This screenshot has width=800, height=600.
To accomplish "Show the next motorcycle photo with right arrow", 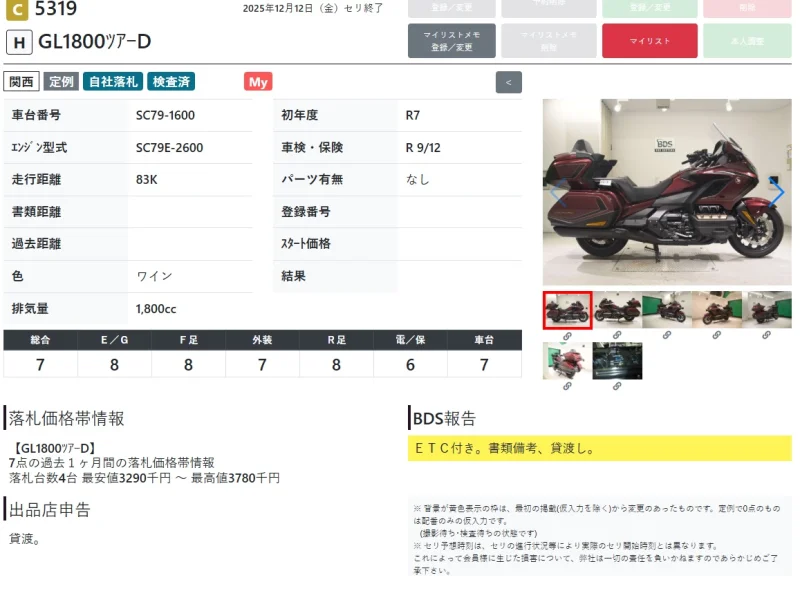I will point(777,192).
